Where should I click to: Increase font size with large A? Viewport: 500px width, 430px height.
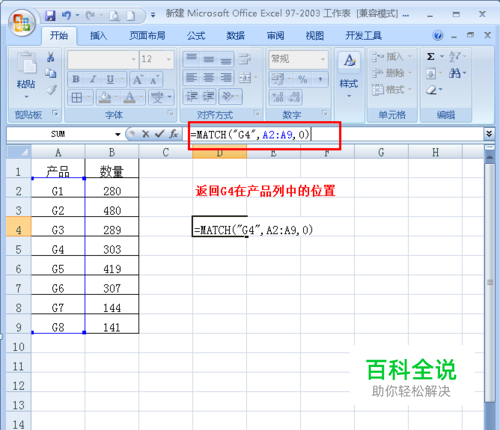[x=137, y=80]
